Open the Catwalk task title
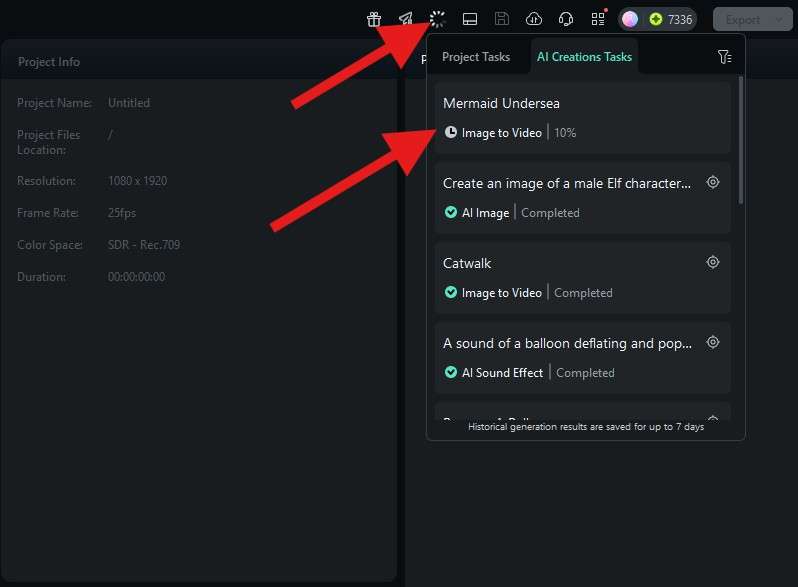This screenshot has height=587, width=798. pos(467,263)
